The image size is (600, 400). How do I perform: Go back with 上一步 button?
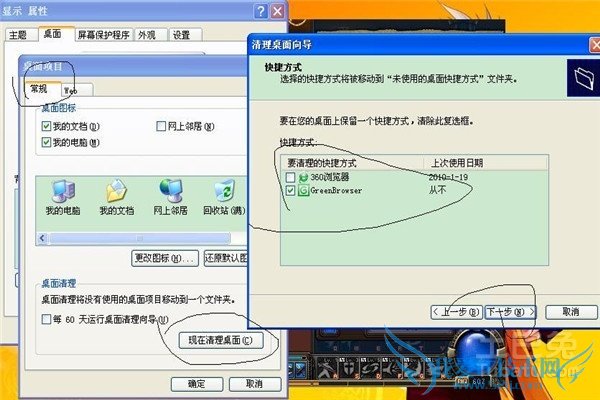pos(457,312)
